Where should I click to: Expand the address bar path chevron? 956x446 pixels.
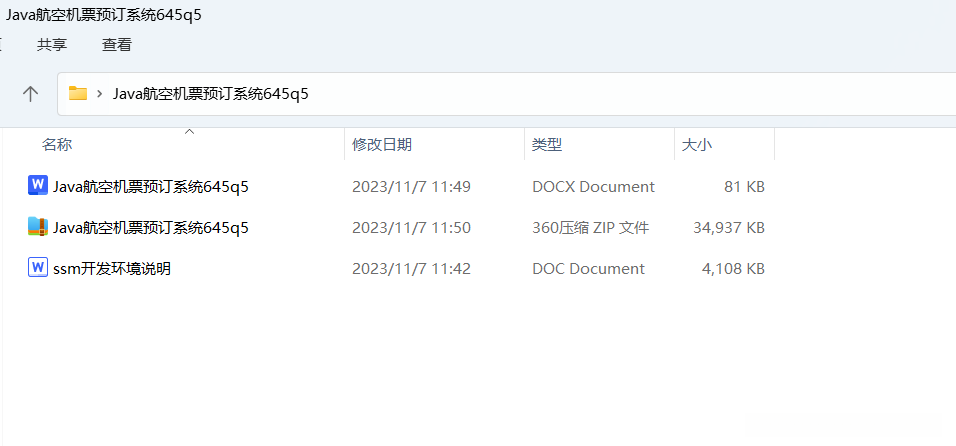tap(100, 94)
